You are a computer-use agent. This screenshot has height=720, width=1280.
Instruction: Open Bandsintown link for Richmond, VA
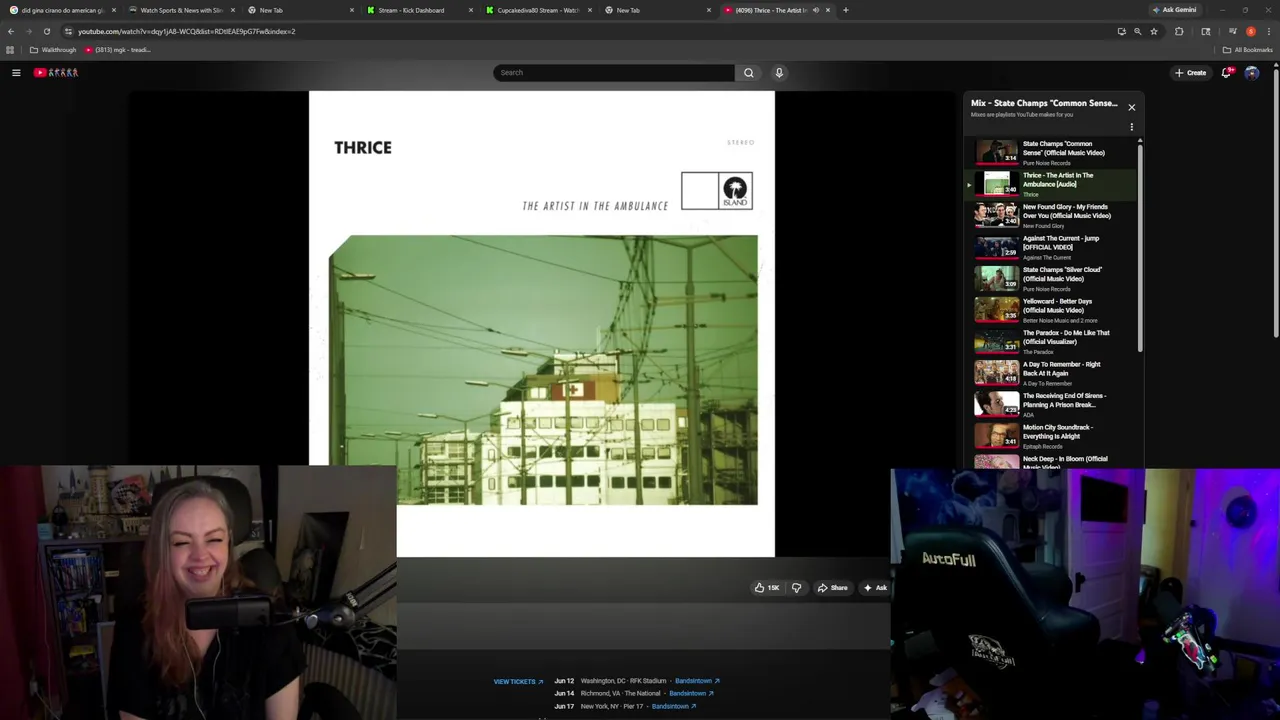coord(691,693)
